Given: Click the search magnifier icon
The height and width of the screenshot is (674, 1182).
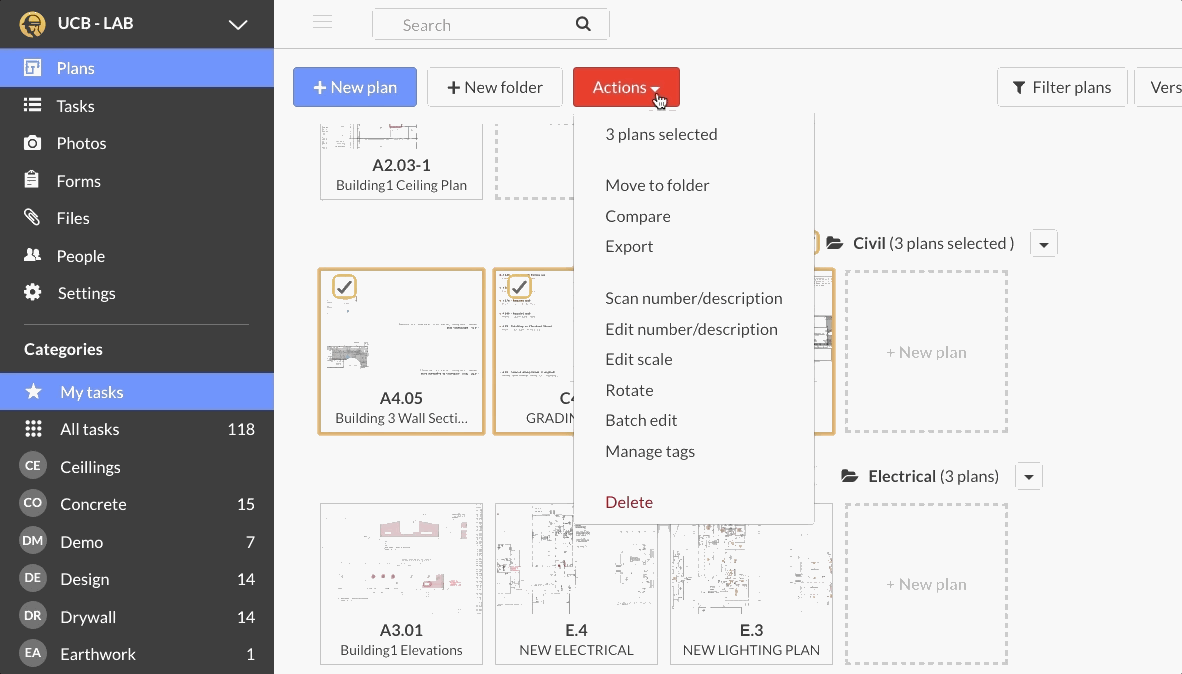Looking at the screenshot, I should tap(584, 25).
